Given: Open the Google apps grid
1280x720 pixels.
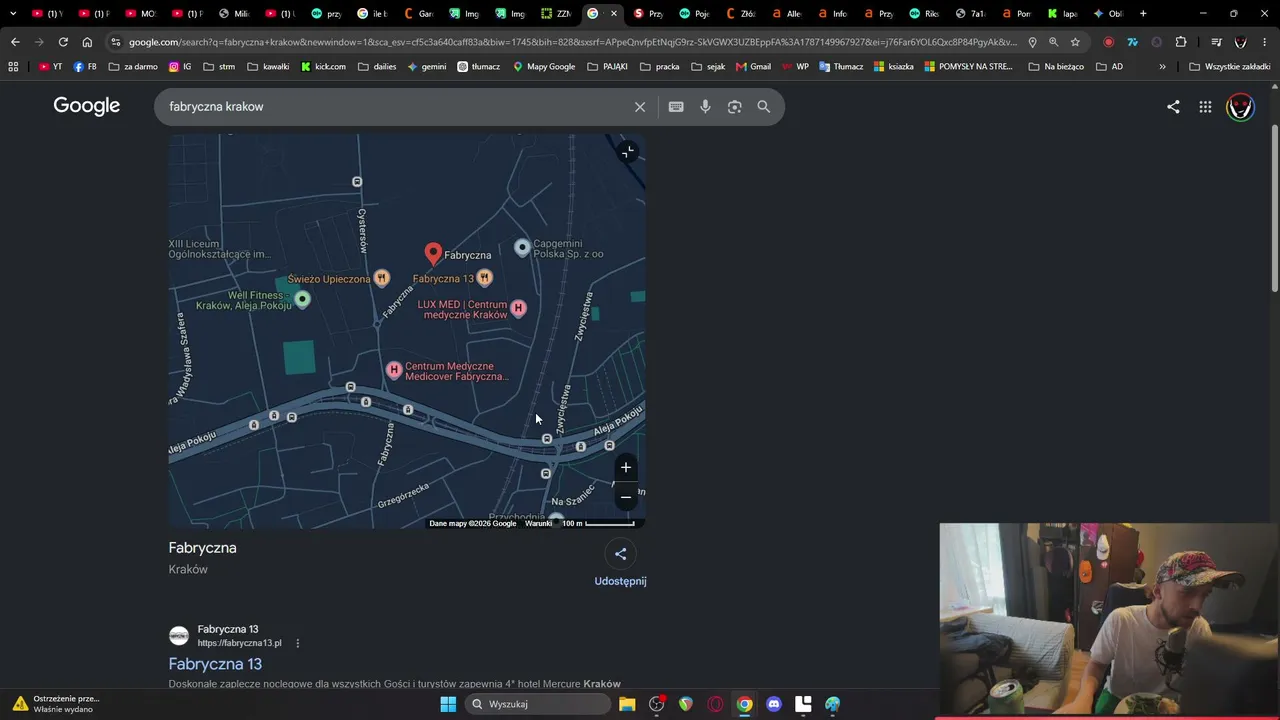Looking at the screenshot, I should (x=1205, y=107).
